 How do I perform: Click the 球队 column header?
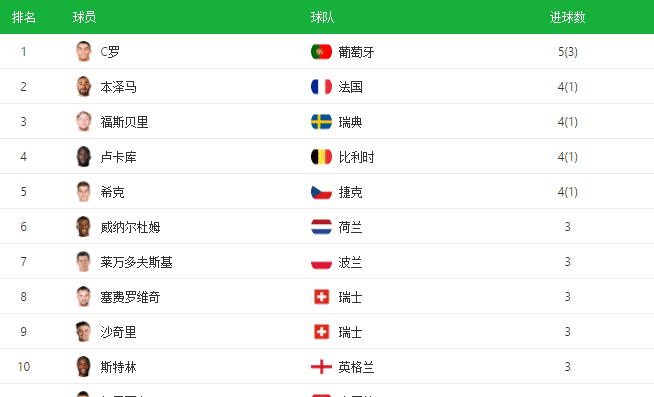pyautogui.click(x=322, y=17)
